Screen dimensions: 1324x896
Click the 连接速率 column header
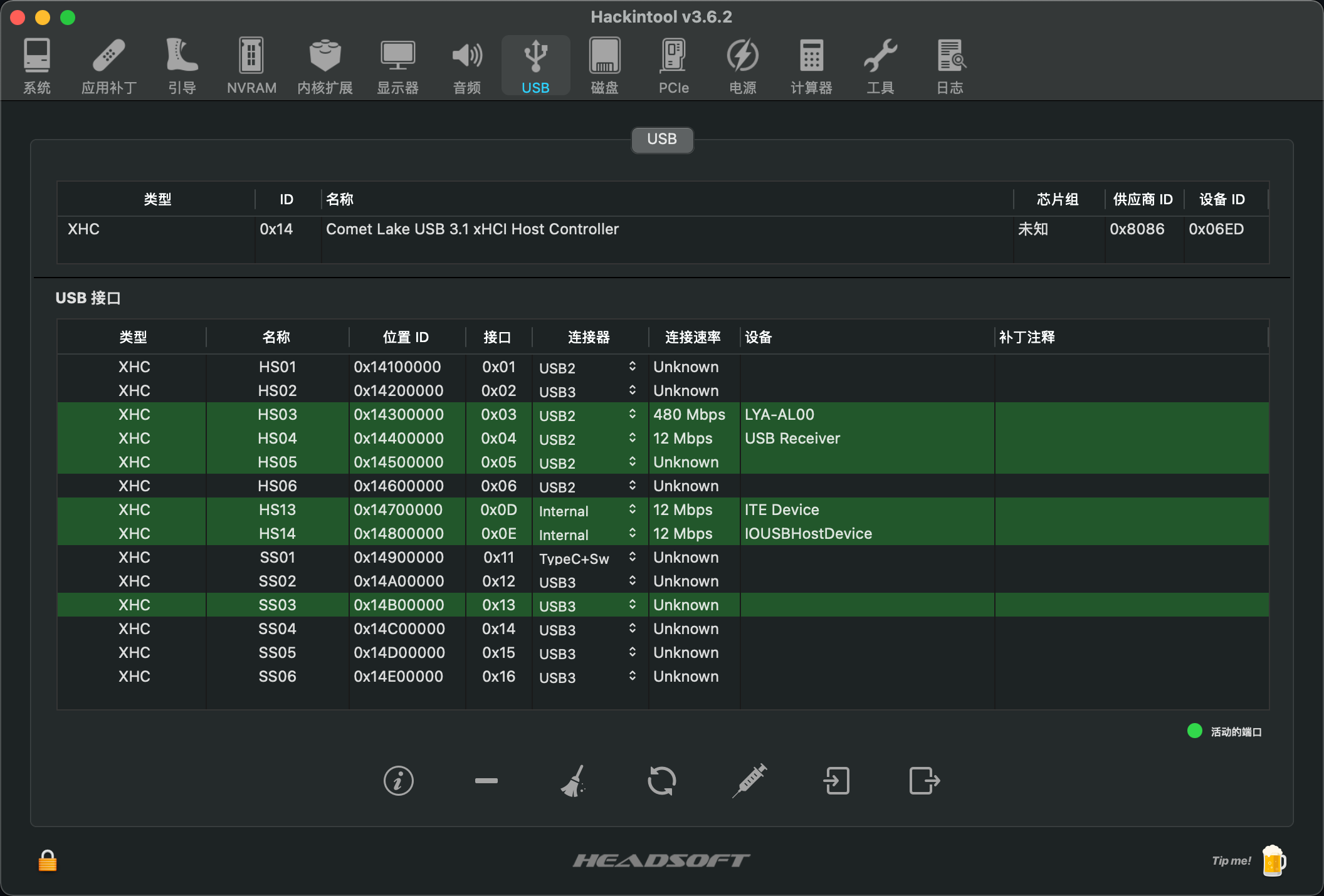click(x=693, y=337)
